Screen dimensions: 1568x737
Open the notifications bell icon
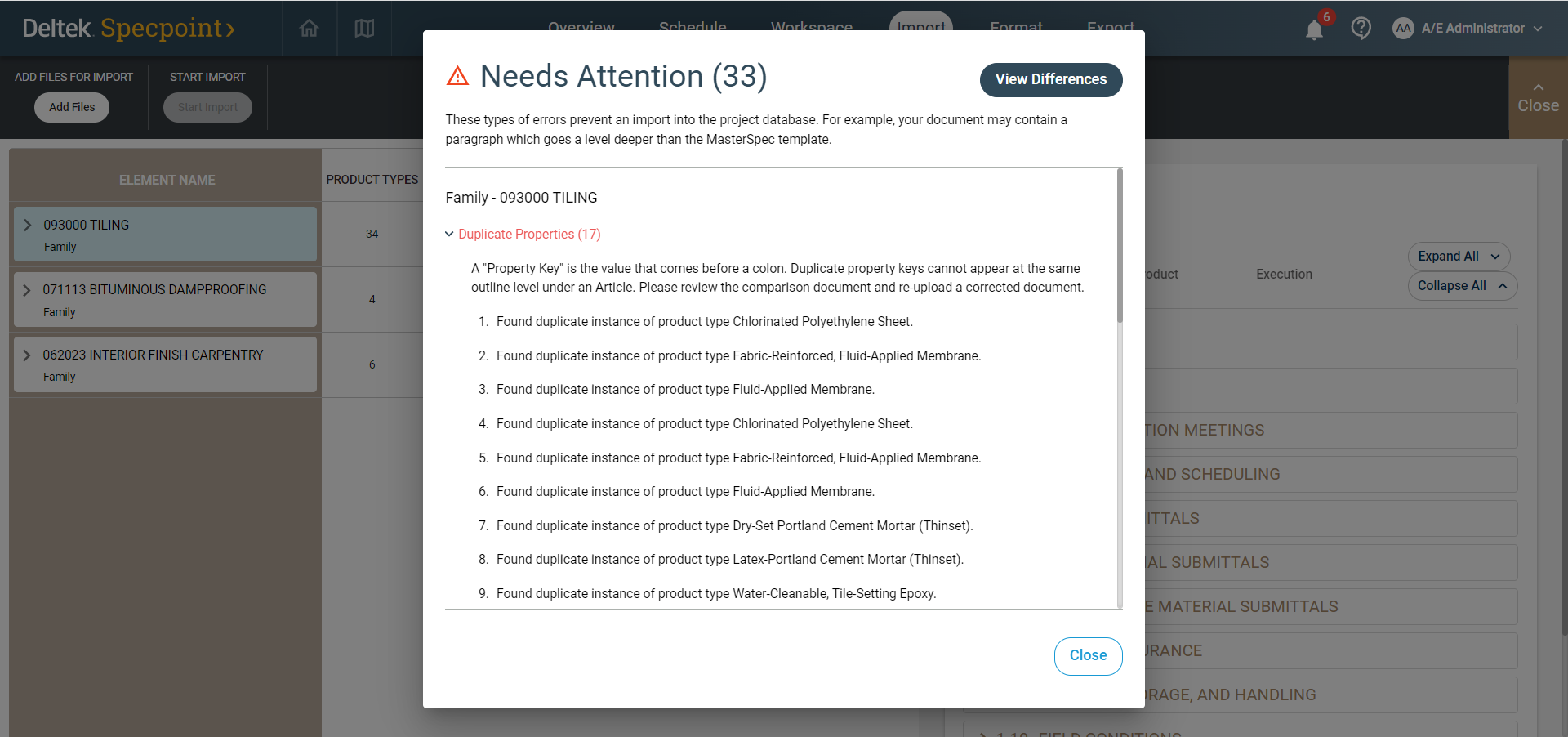[1314, 30]
